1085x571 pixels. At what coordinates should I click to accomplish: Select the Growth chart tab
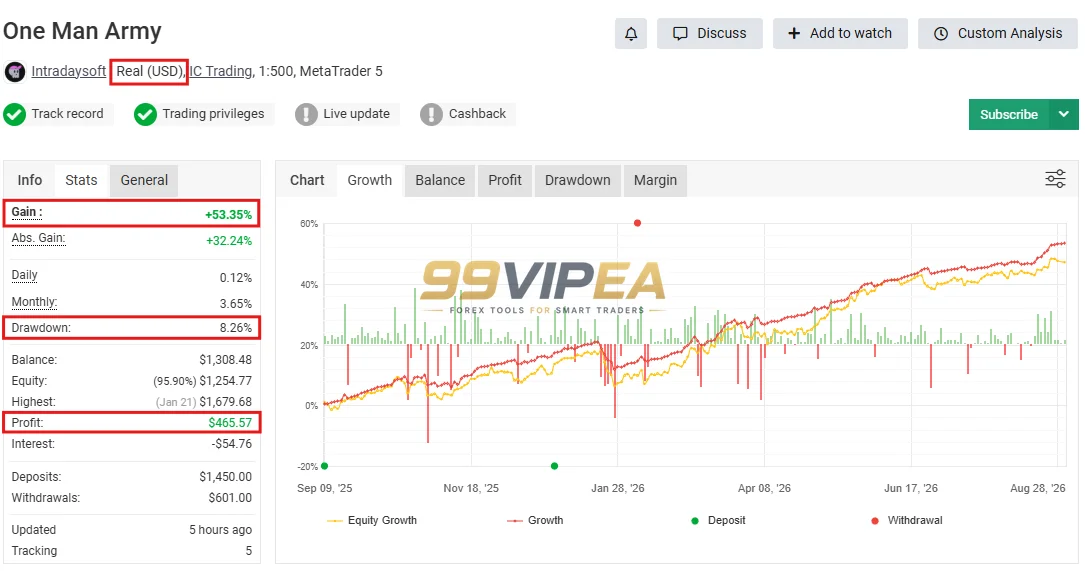[x=370, y=180]
